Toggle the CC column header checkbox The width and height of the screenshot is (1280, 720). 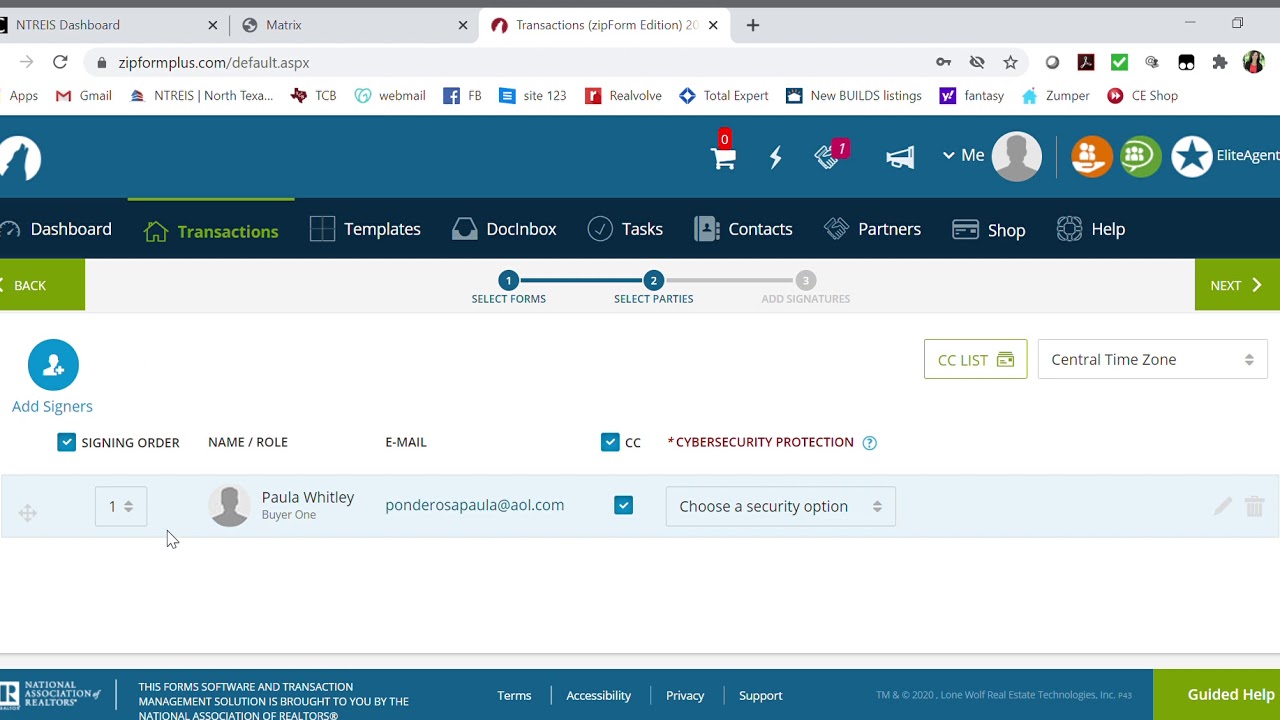point(610,442)
